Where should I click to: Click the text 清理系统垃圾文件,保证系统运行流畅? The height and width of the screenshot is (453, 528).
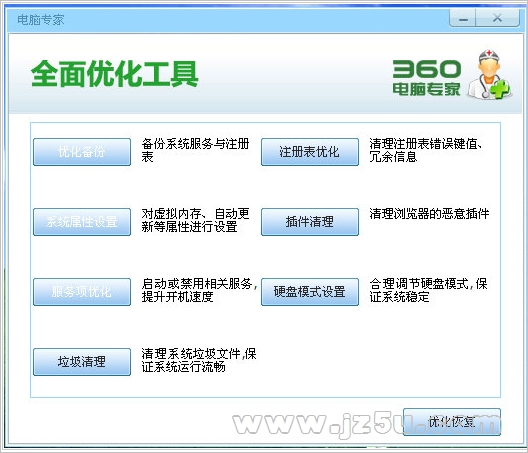(x=199, y=360)
